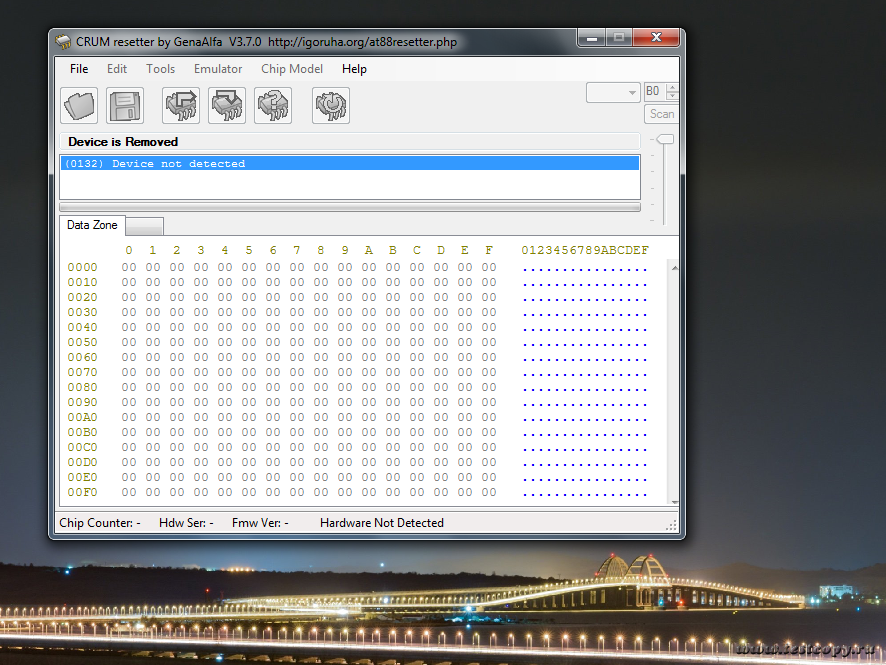Open the Emulator menu
Viewport: 886px width, 665px height.
point(218,69)
